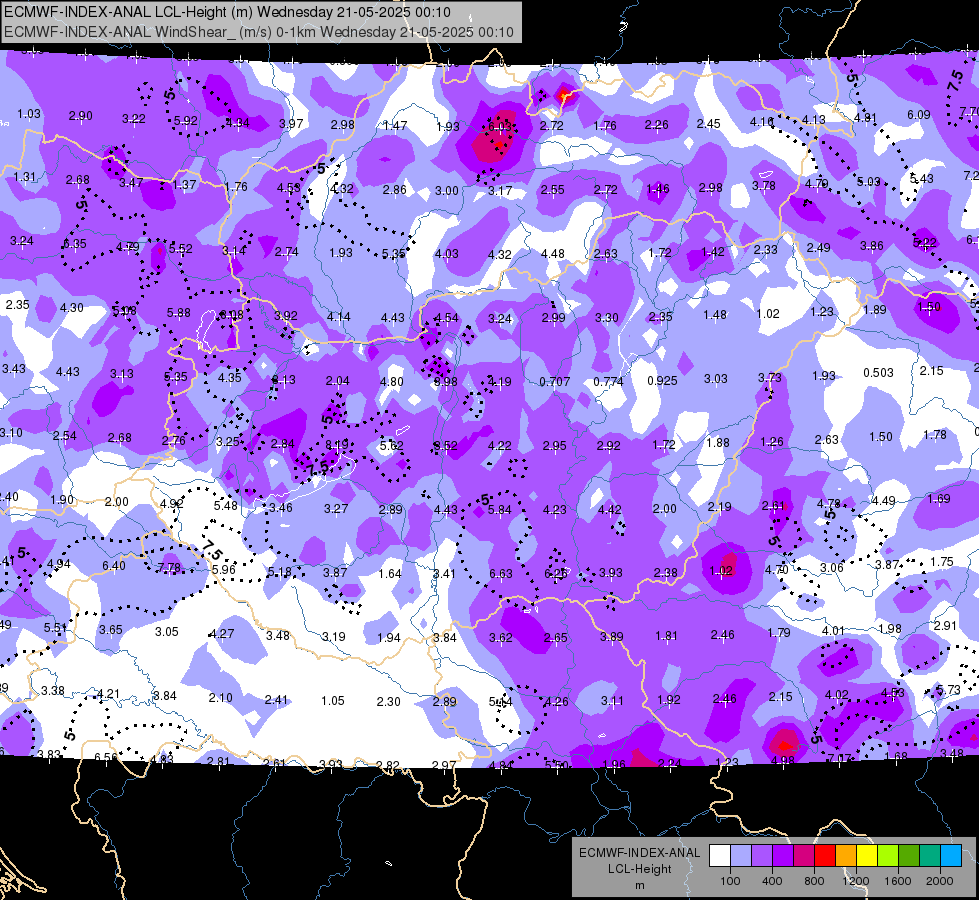This screenshot has width=979, height=900.
Task: Click the wind shear value 6.09
Action: [x=918, y=115]
